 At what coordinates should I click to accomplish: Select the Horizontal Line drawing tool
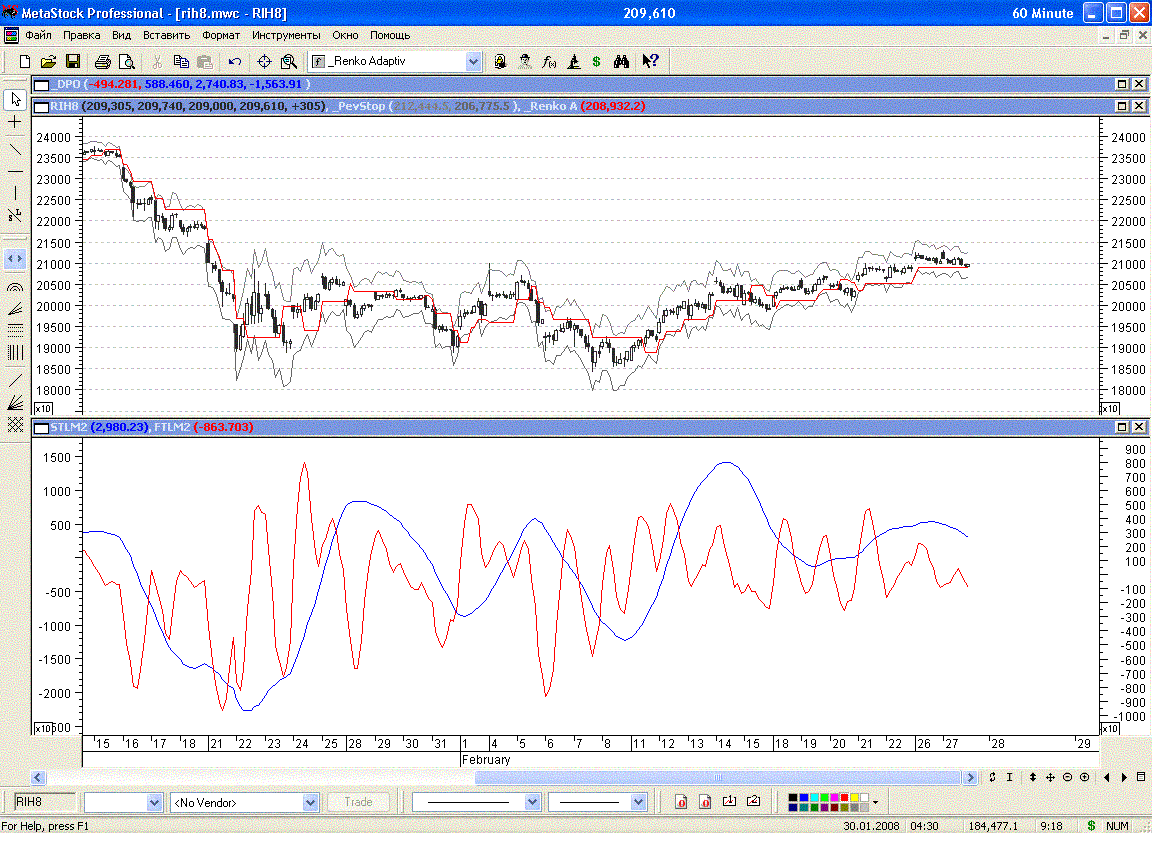(x=15, y=172)
